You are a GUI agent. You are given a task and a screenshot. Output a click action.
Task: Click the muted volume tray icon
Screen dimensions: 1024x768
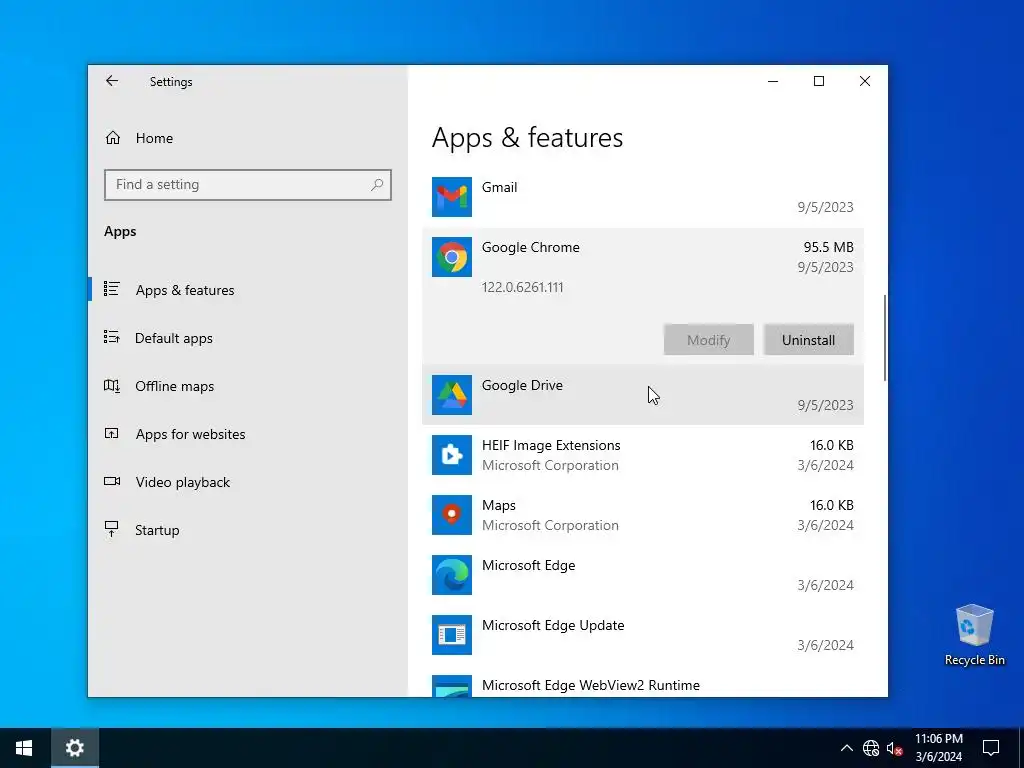pyautogui.click(x=895, y=748)
